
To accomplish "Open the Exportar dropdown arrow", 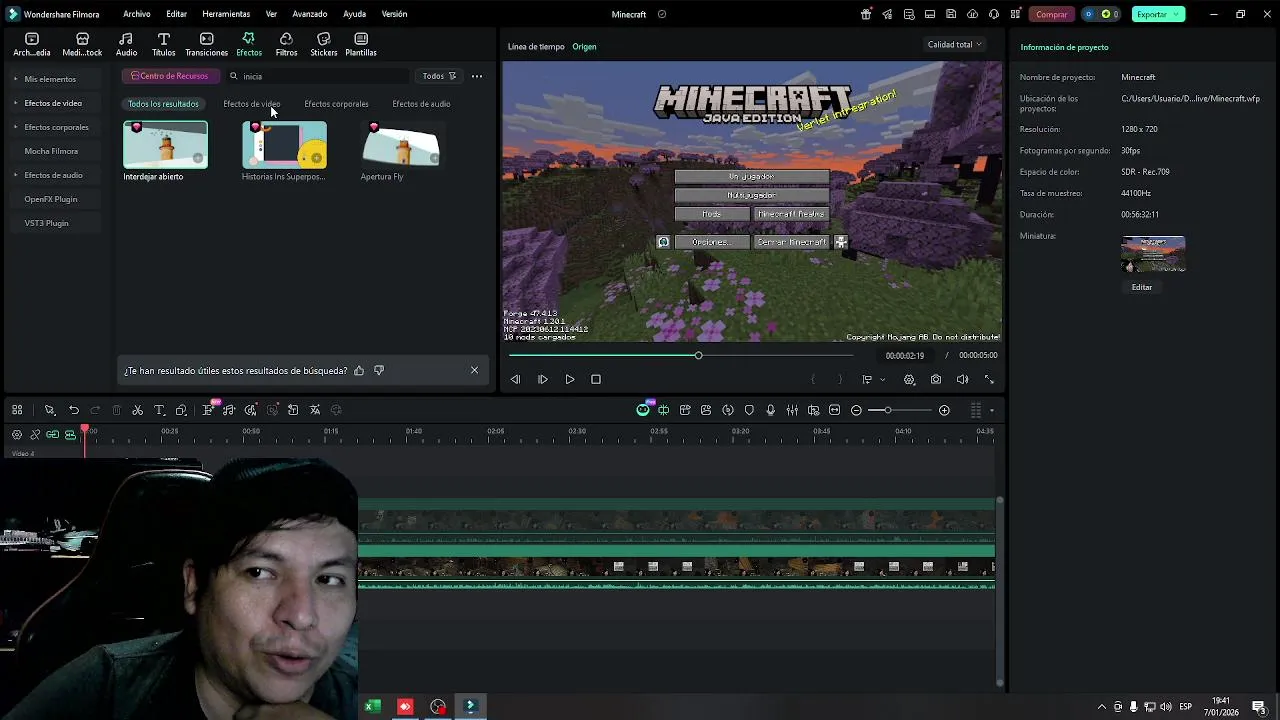I will (x=1177, y=14).
